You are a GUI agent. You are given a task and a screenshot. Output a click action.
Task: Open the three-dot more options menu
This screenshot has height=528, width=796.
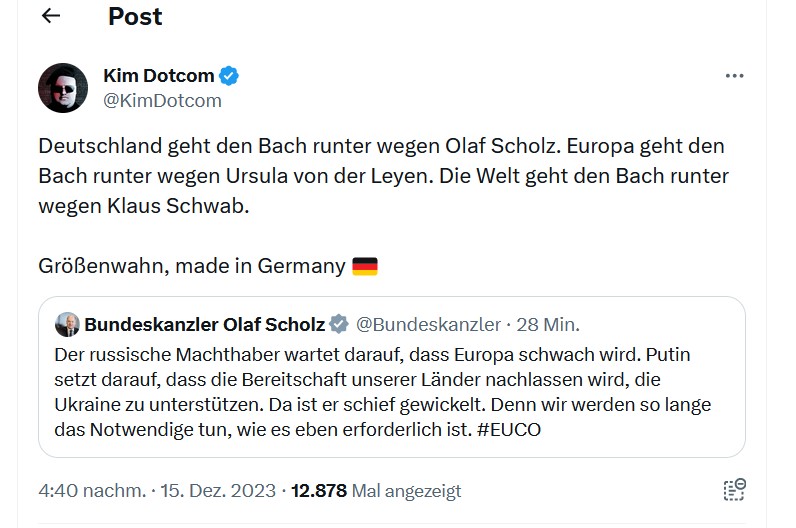click(735, 76)
